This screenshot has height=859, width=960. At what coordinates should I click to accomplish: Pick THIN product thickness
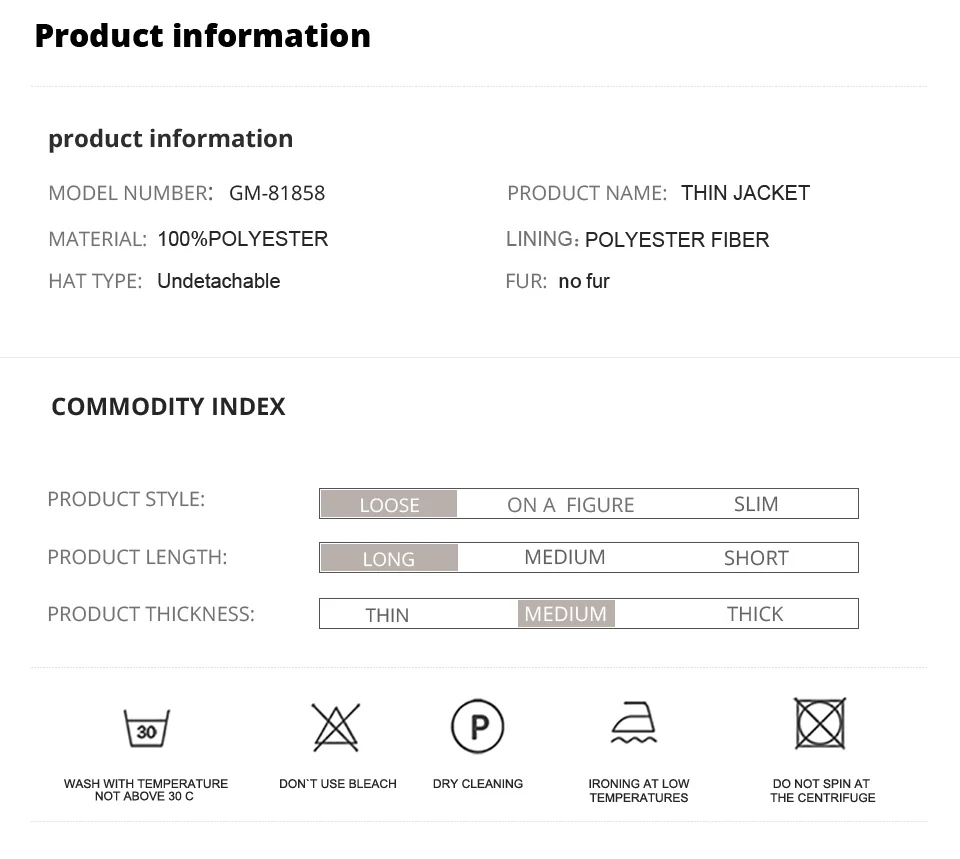tap(387, 615)
